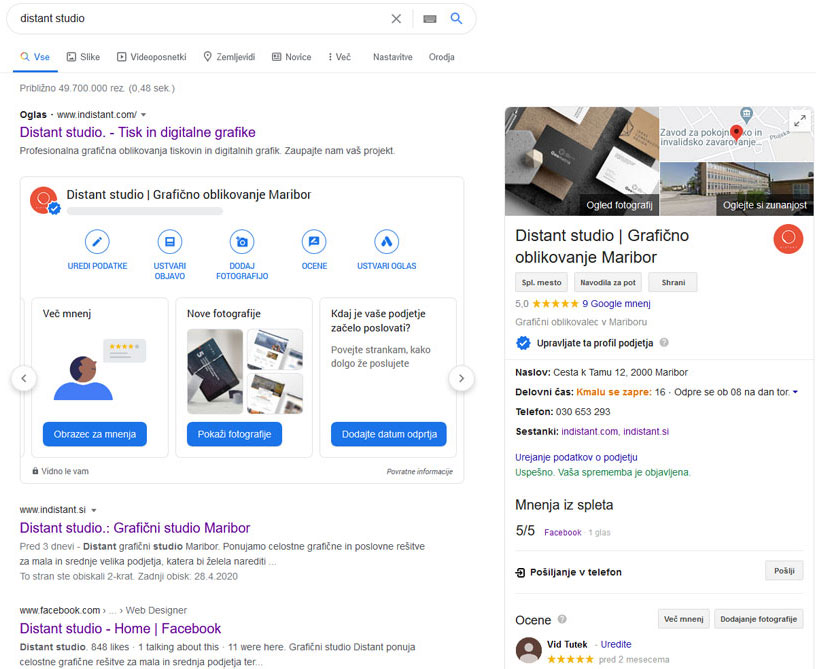Show the previous card with the left arrow
This screenshot has height=669, width=816.
24,378
